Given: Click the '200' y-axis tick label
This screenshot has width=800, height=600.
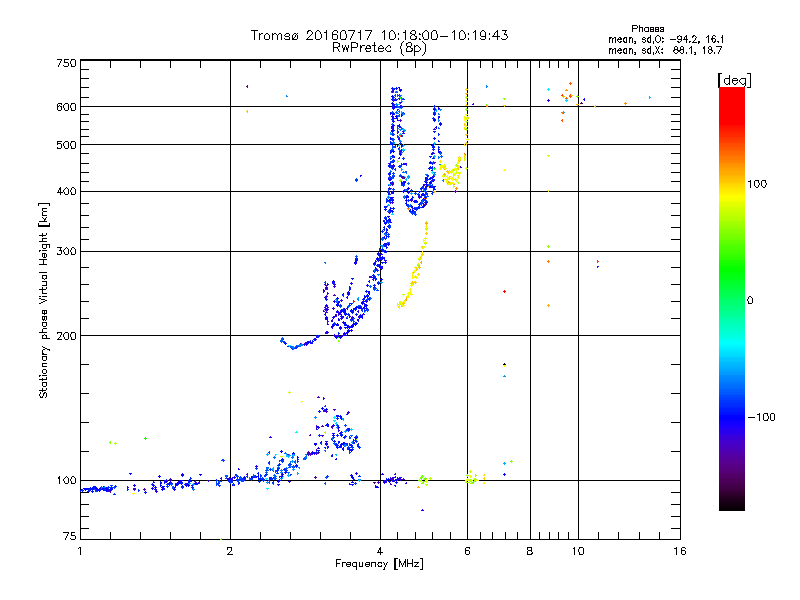Looking at the screenshot, I should tap(66, 336).
